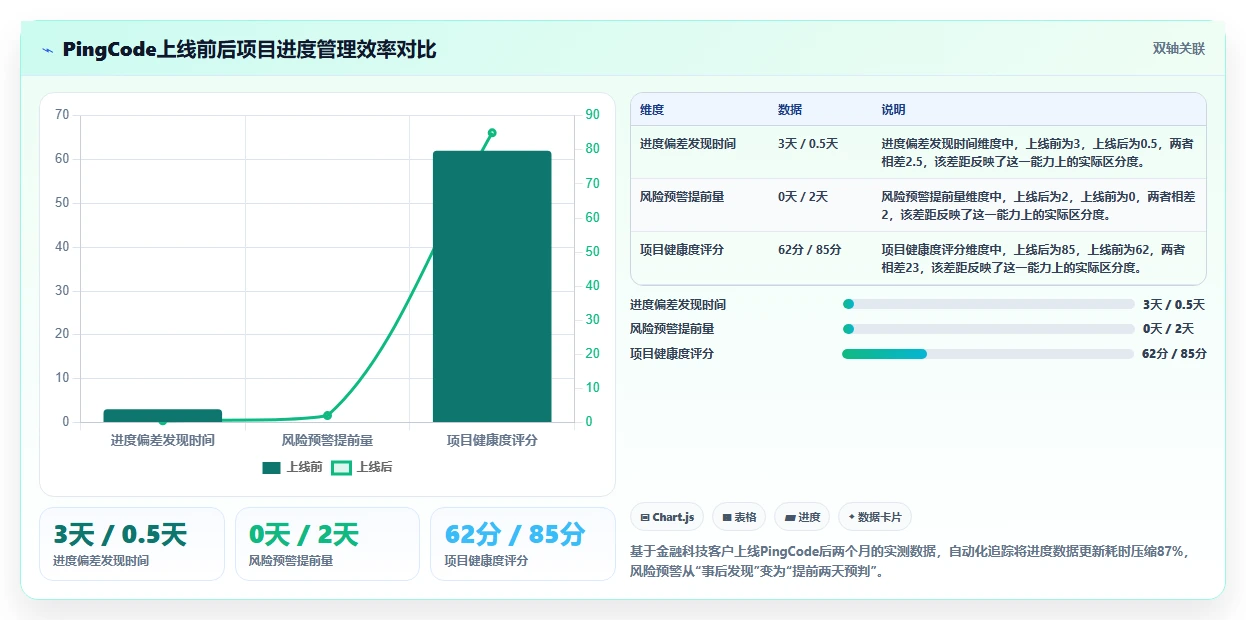Click the 进度 tag
This screenshot has height=620, width=1246.
coord(803,517)
